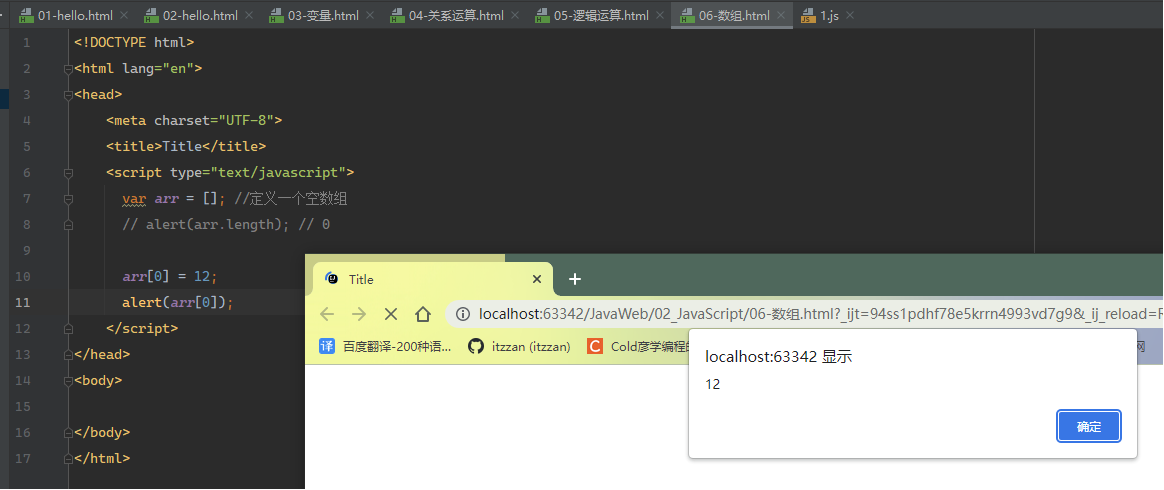This screenshot has height=490, width=1164.
Task: Click the HTML file icon on 03-变量.html tab
Action: click(x=277, y=16)
